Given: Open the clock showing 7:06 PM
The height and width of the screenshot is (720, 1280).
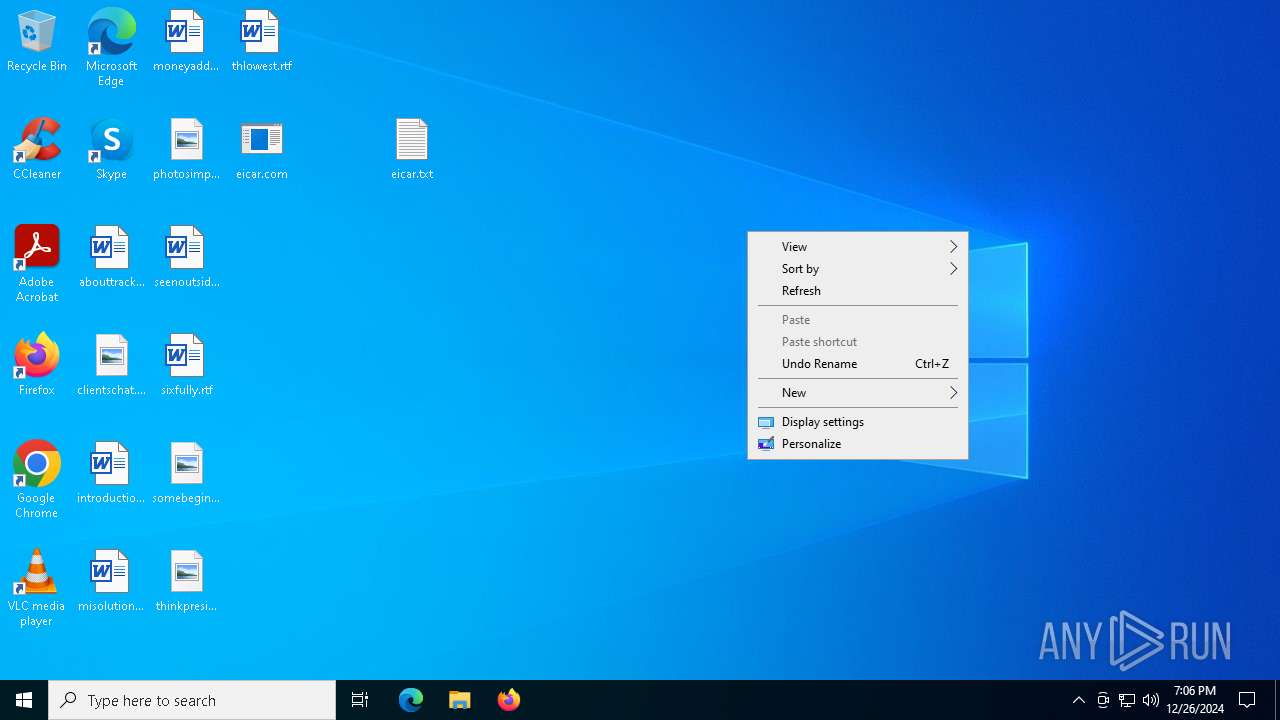Looking at the screenshot, I should pos(1195,700).
